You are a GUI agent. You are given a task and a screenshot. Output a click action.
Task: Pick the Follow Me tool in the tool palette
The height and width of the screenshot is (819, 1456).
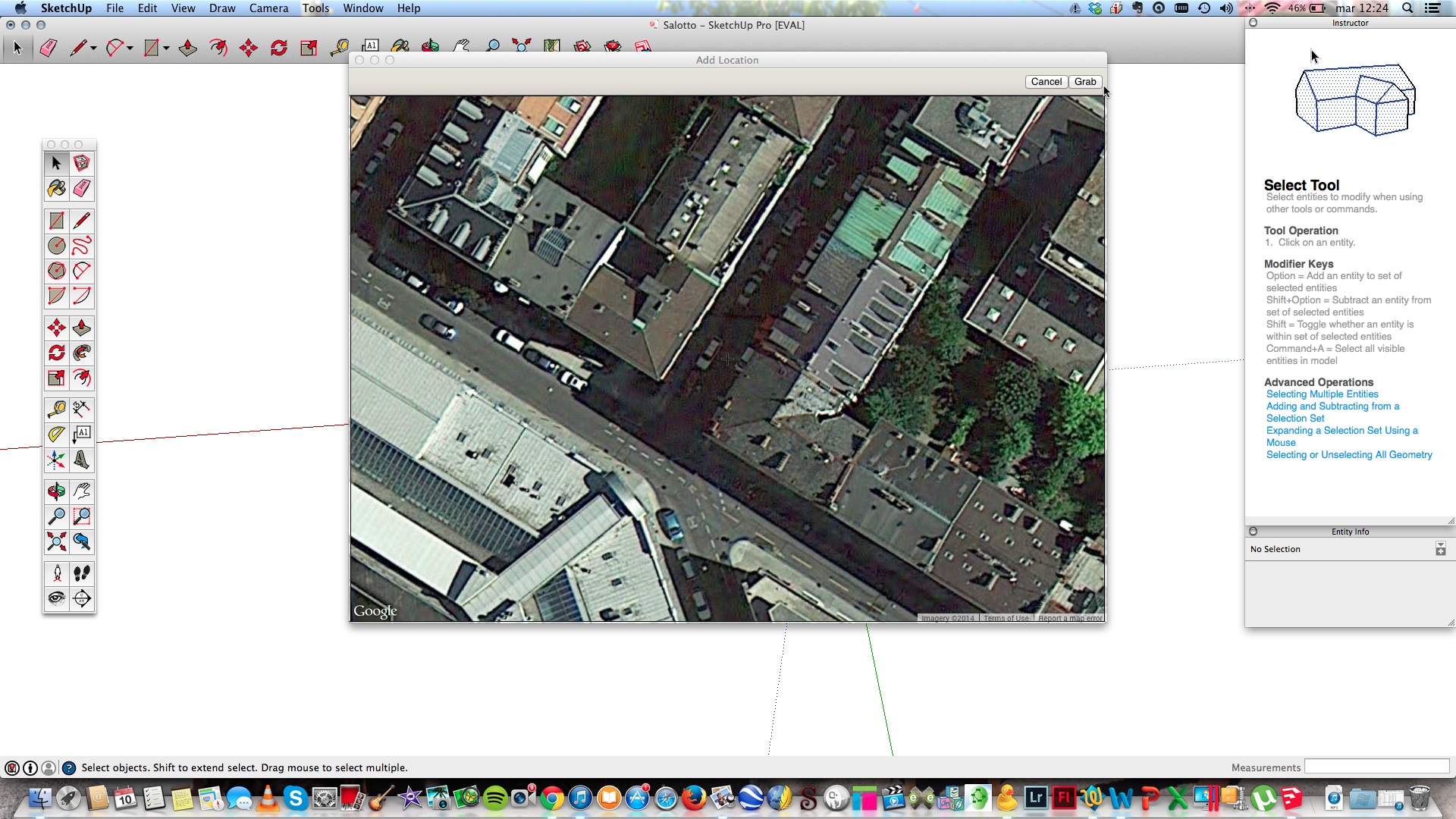82,353
